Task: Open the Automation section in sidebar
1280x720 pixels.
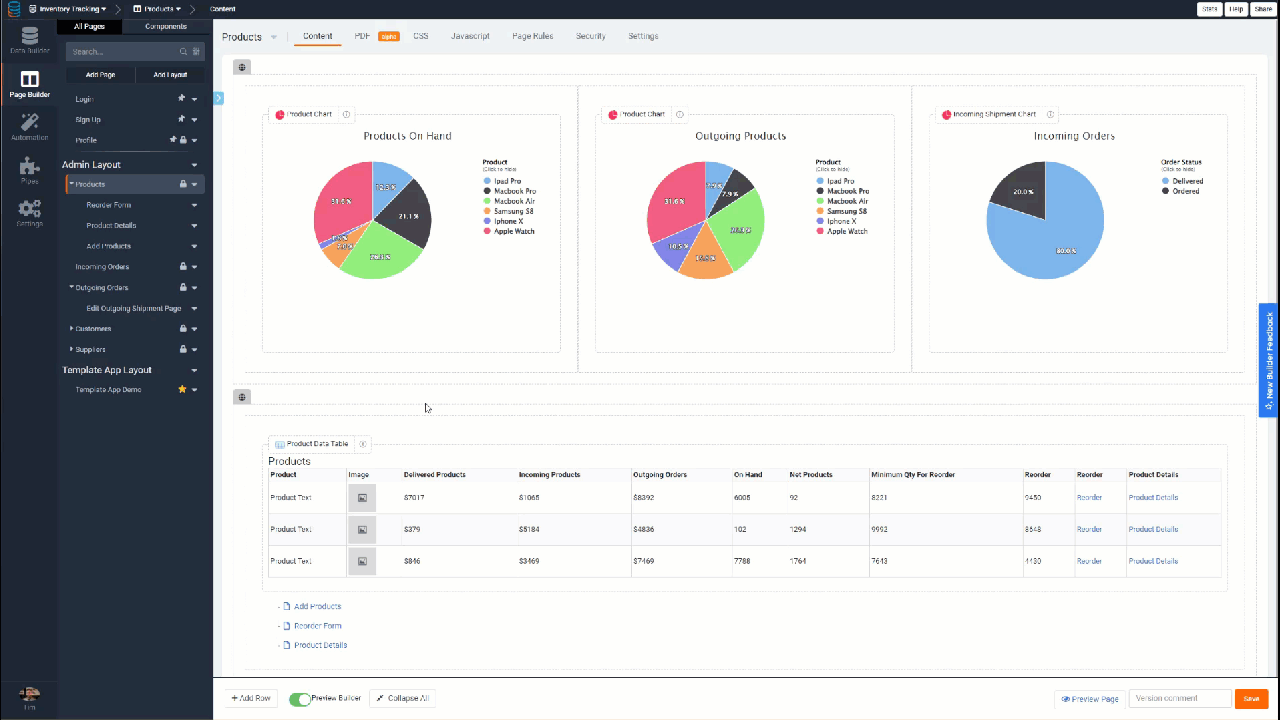Action: click(29, 126)
